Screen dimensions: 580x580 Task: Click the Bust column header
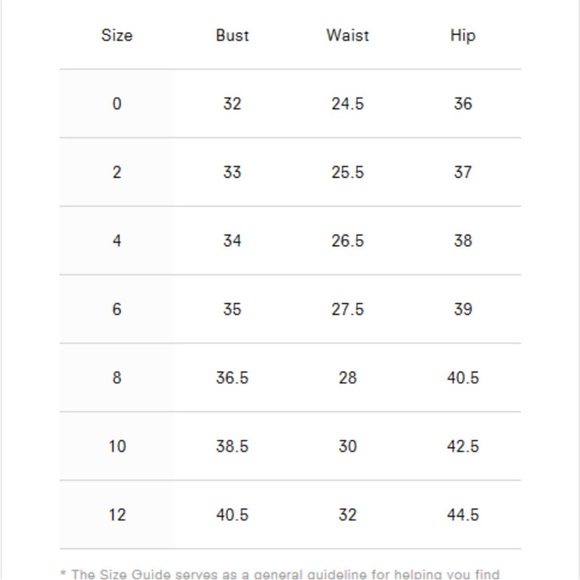232,36
